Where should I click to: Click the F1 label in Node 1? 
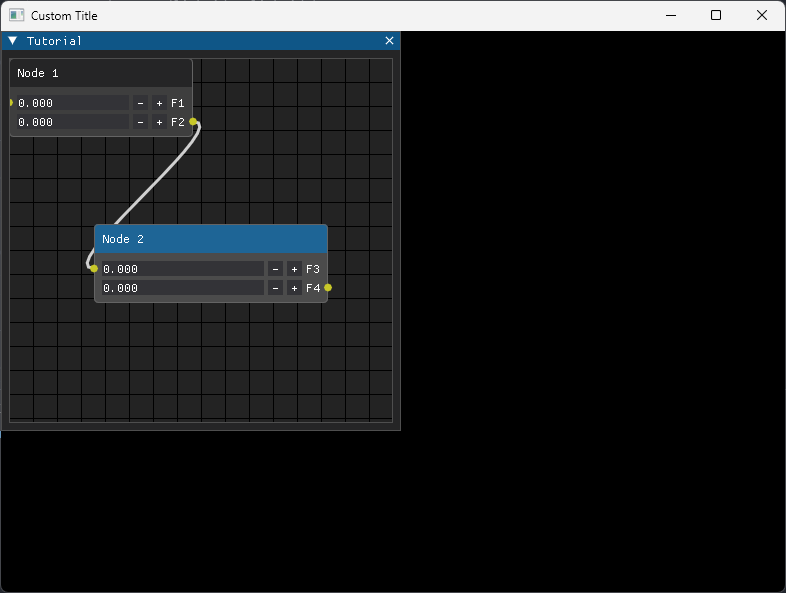point(178,103)
